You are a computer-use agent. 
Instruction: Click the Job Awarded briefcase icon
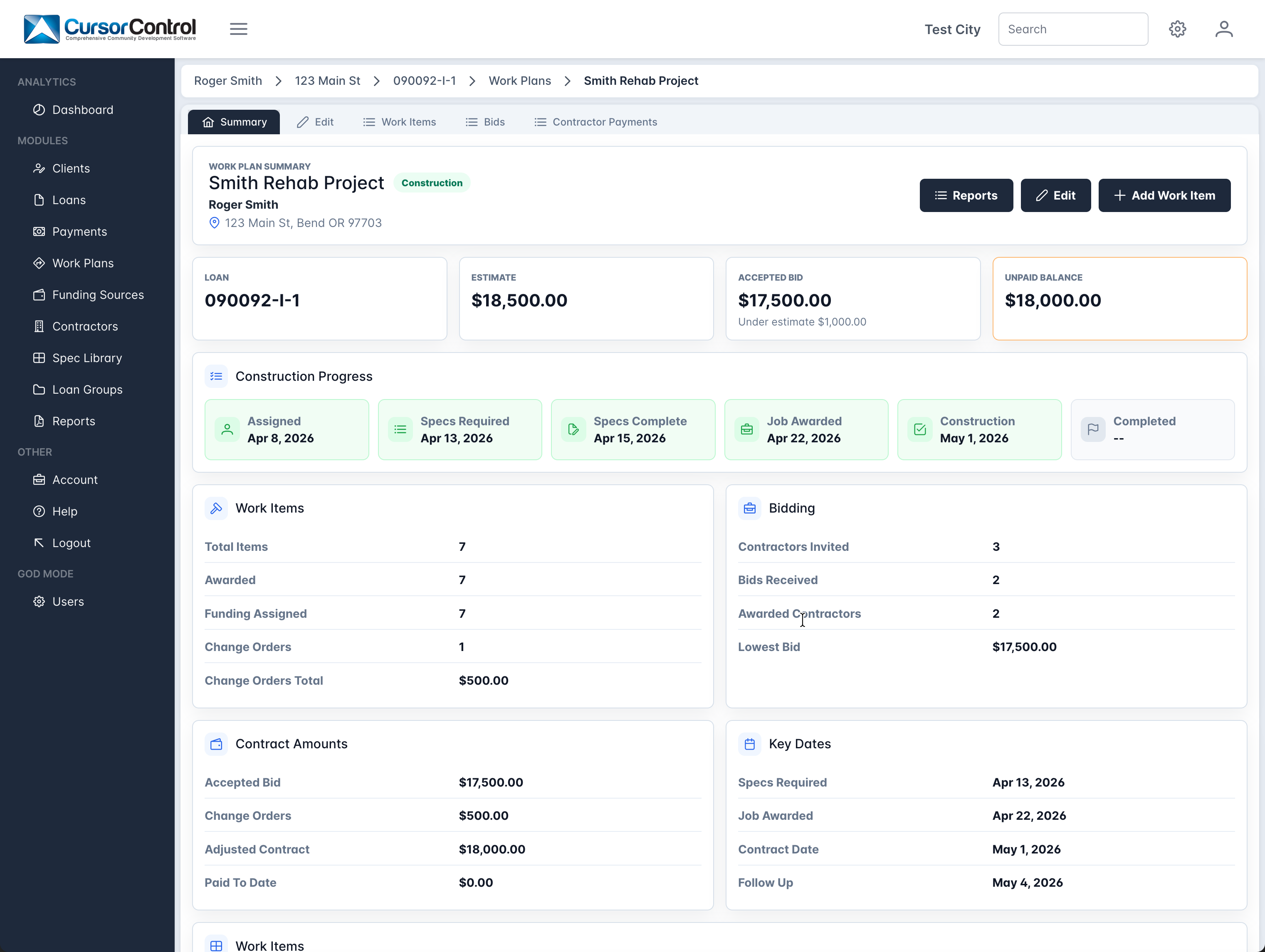[x=746, y=429]
